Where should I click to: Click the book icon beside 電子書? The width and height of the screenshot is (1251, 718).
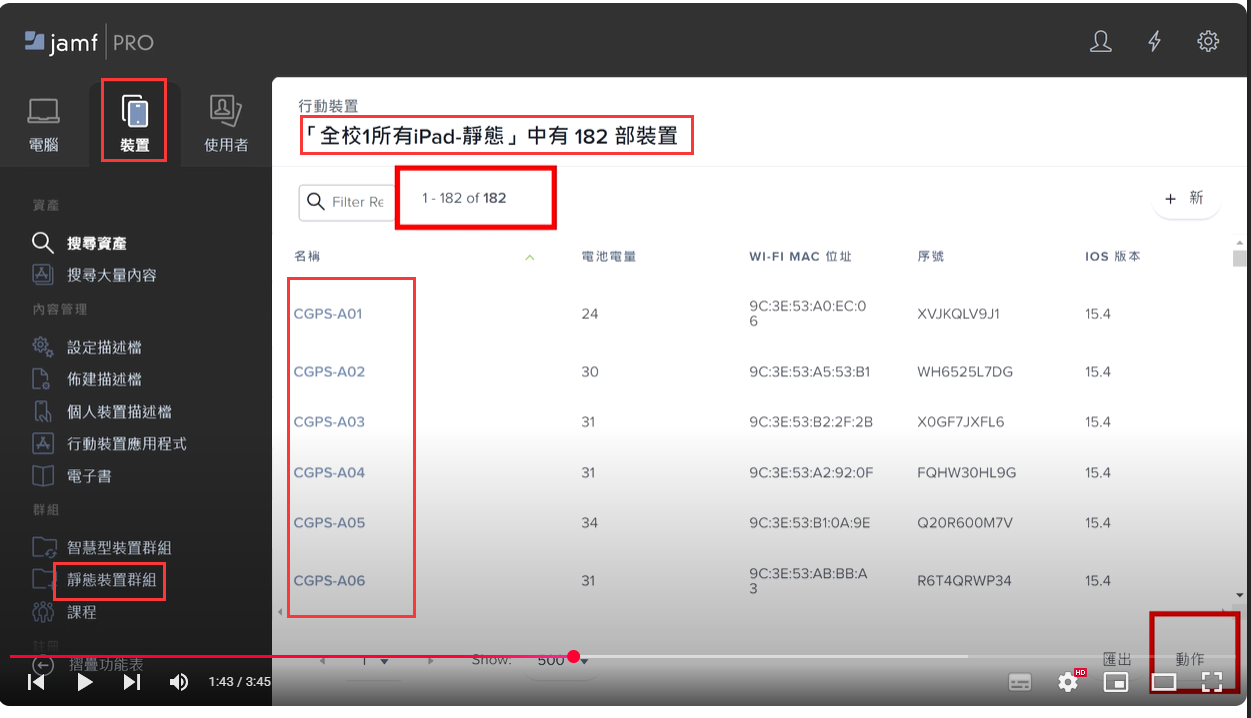42,476
